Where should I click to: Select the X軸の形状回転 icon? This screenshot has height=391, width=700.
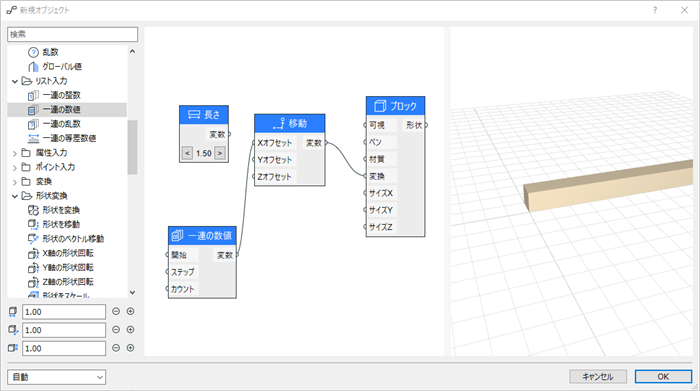33,253
